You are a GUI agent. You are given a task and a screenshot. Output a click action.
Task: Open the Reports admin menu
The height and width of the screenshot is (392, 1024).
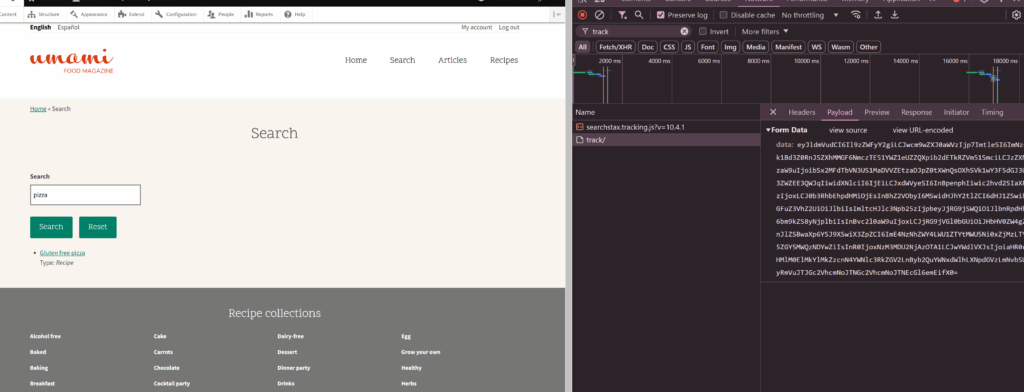click(x=259, y=14)
